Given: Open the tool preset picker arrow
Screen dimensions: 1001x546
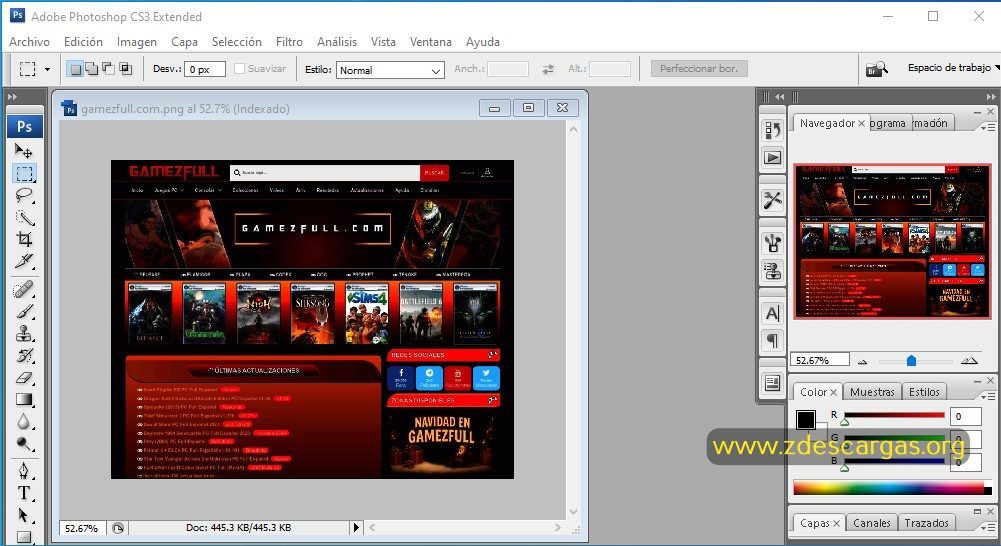Looking at the screenshot, I should pyautogui.click(x=47, y=69).
